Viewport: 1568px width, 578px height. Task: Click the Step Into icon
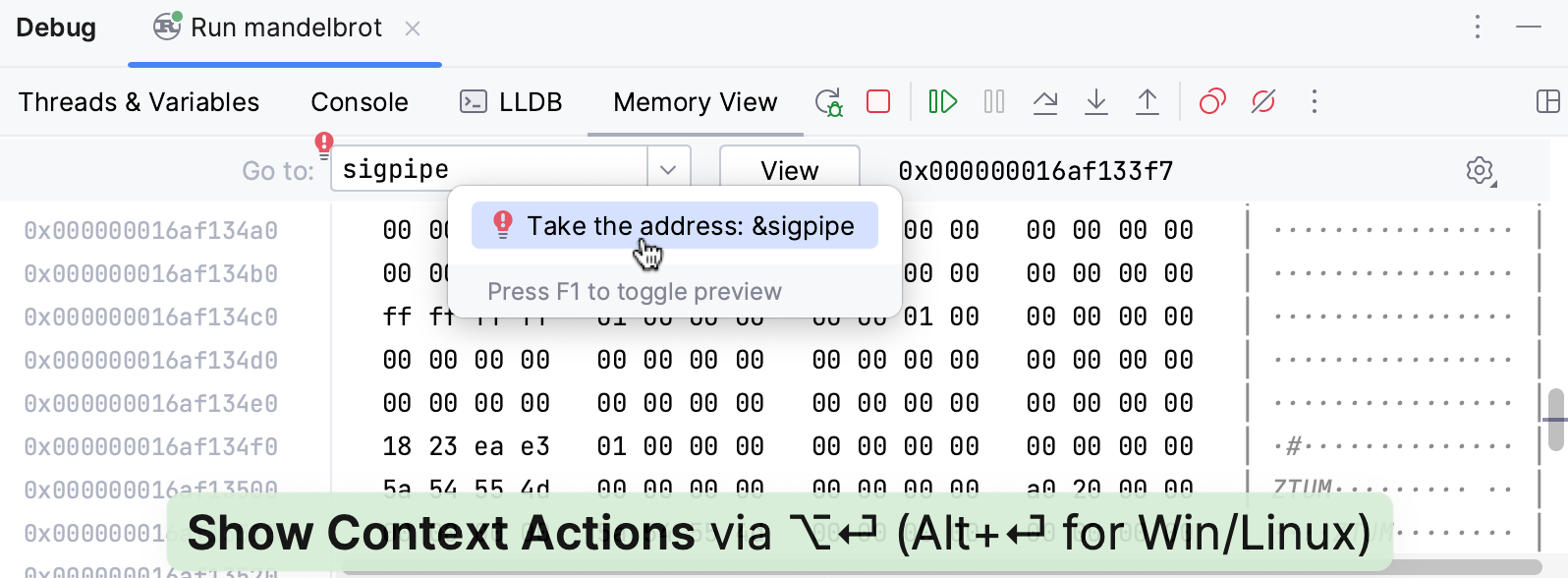[x=1096, y=101]
